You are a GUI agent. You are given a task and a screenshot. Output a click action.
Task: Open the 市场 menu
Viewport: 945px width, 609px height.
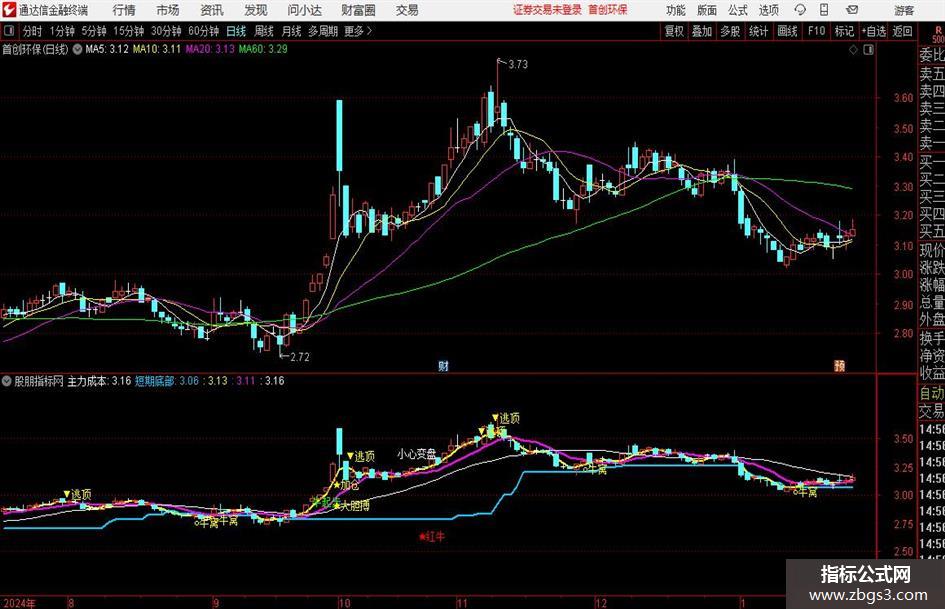168,10
